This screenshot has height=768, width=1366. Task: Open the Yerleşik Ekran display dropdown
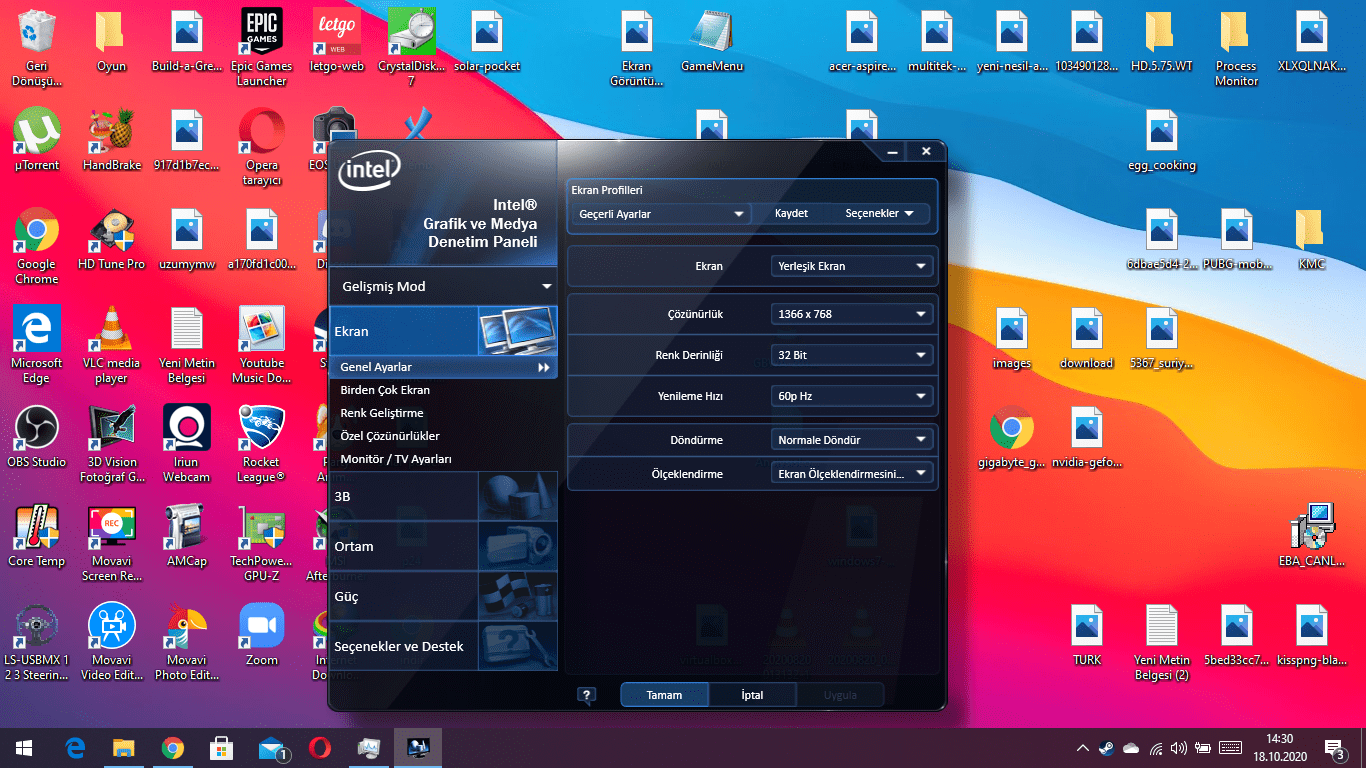852,266
